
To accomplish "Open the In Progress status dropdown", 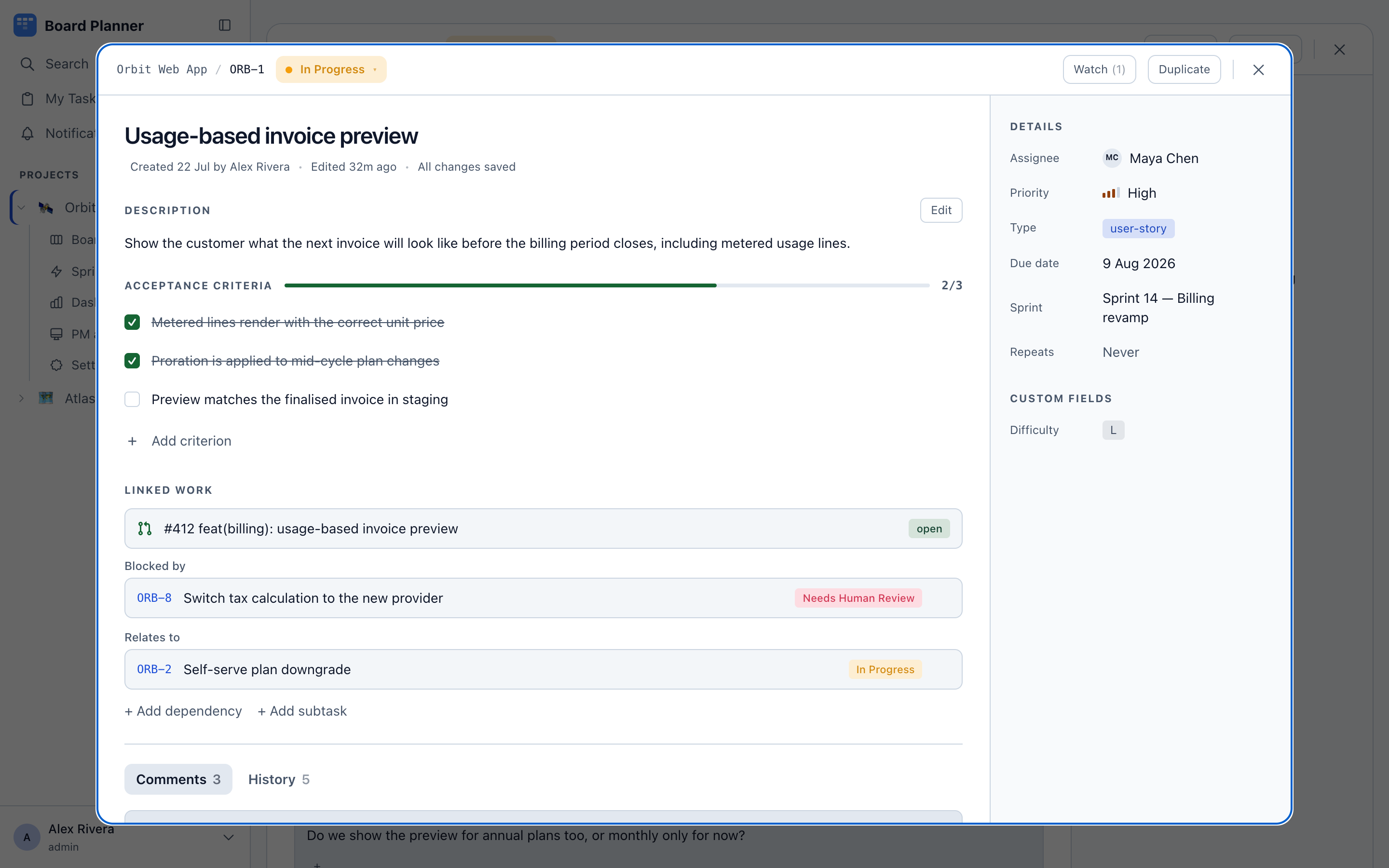I will point(331,69).
